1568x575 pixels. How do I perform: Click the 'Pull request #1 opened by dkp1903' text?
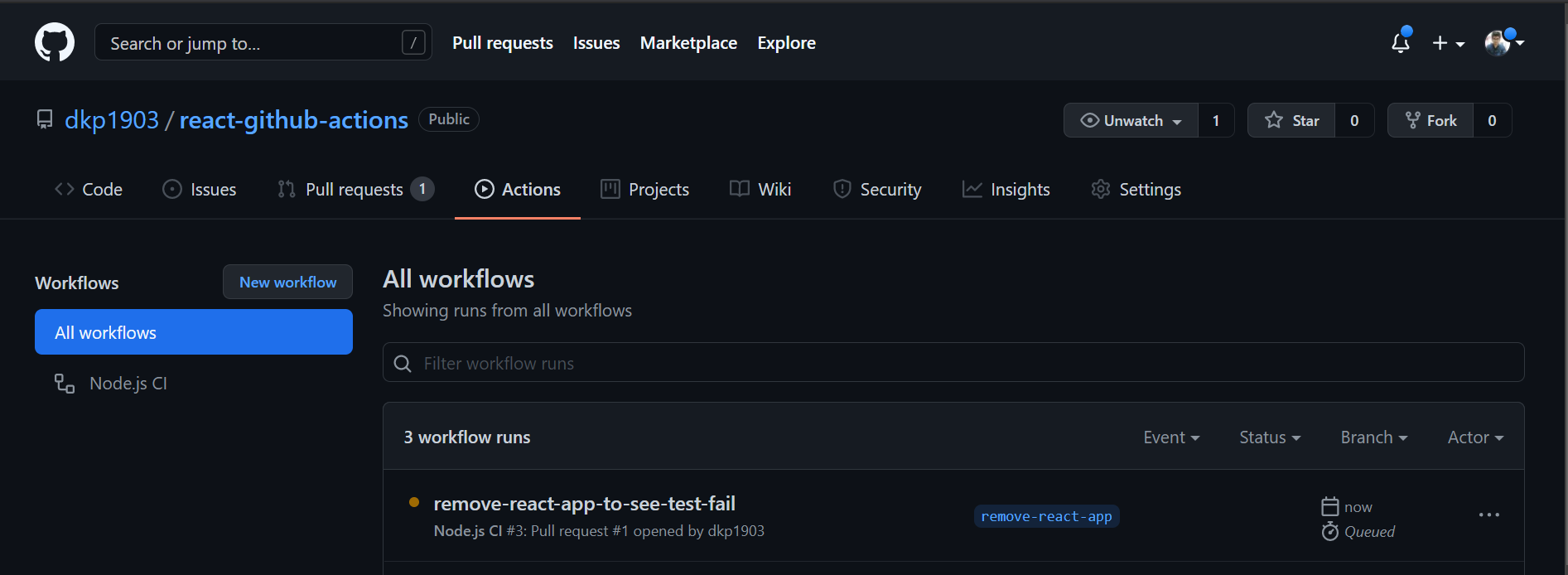click(648, 531)
